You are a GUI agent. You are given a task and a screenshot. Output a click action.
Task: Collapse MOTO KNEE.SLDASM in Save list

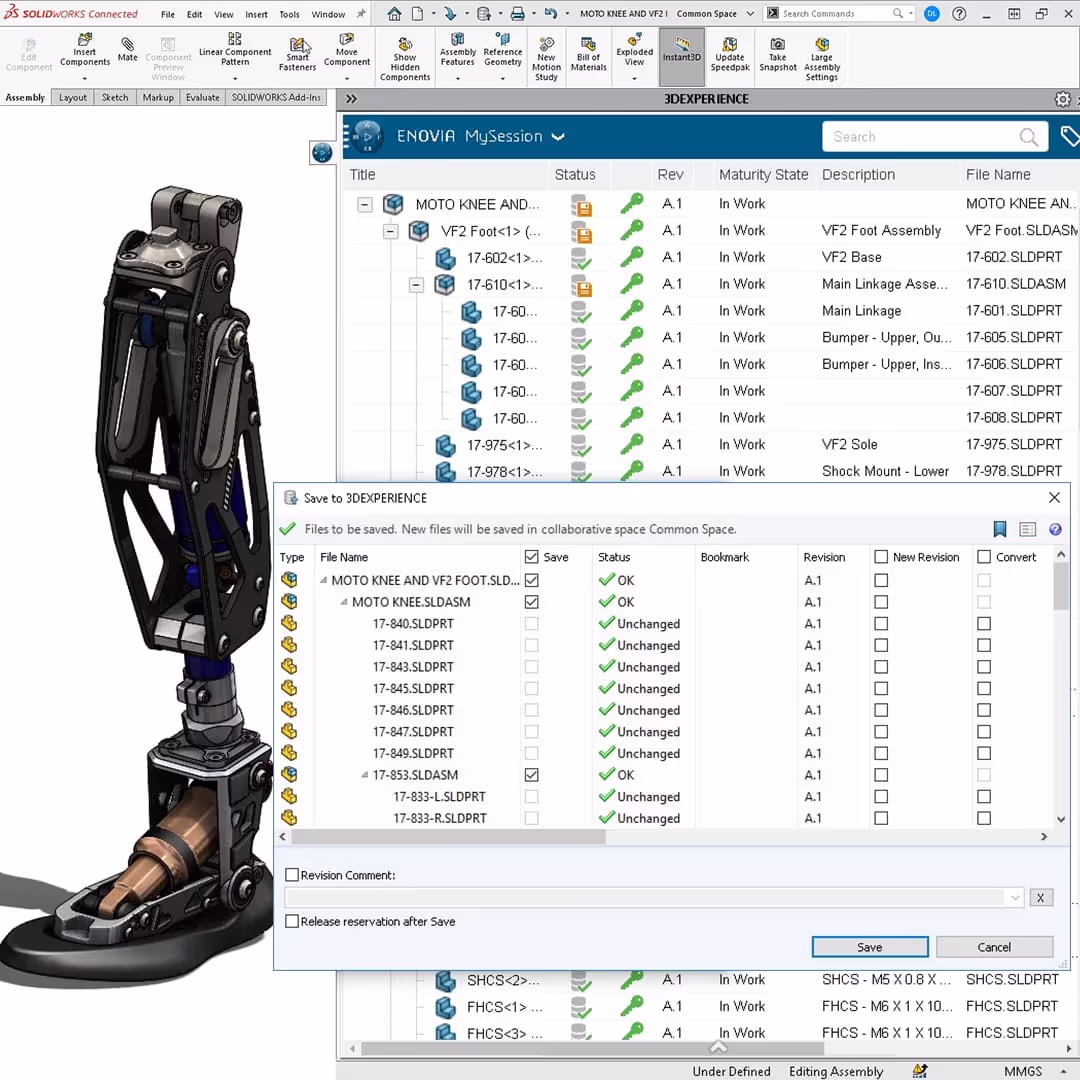point(344,602)
